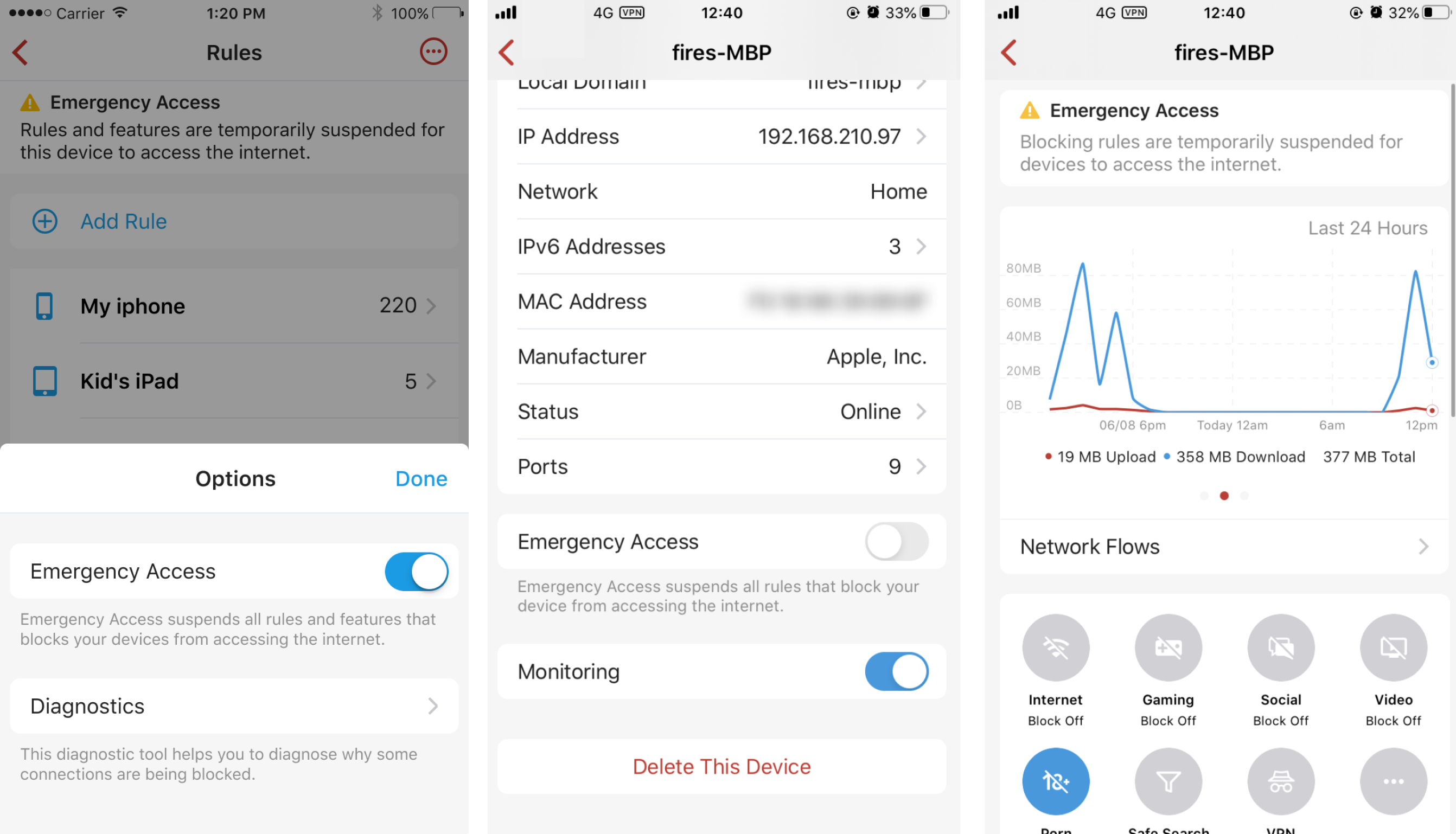Select My iPhone rules entry
1456x834 pixels.
click(x=234, y=305)
